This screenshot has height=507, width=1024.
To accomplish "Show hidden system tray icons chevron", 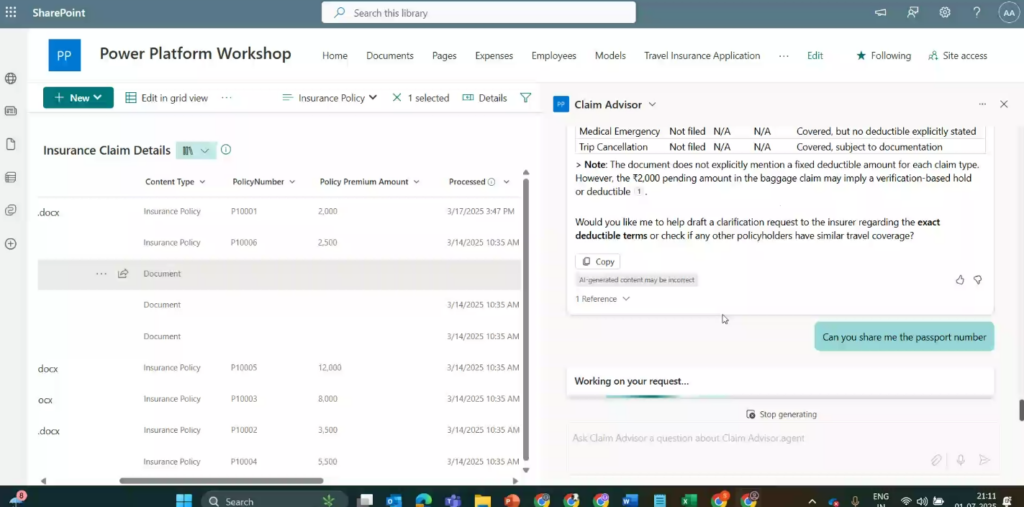I will click(812, 501).
